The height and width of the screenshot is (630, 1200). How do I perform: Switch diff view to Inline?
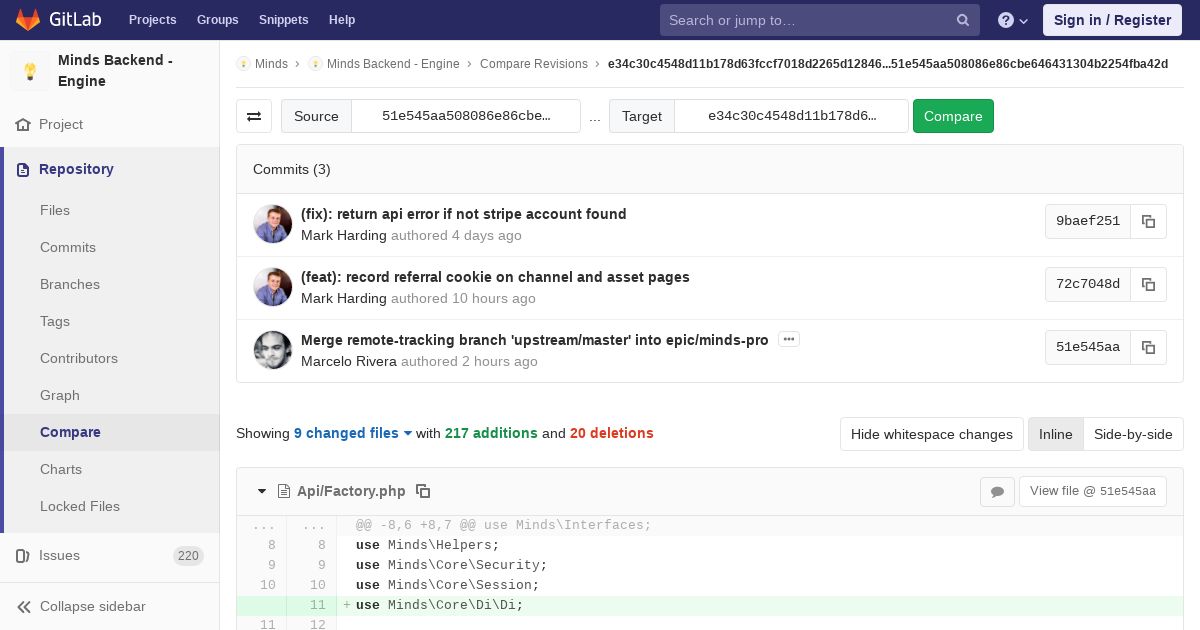(1055, 434)
